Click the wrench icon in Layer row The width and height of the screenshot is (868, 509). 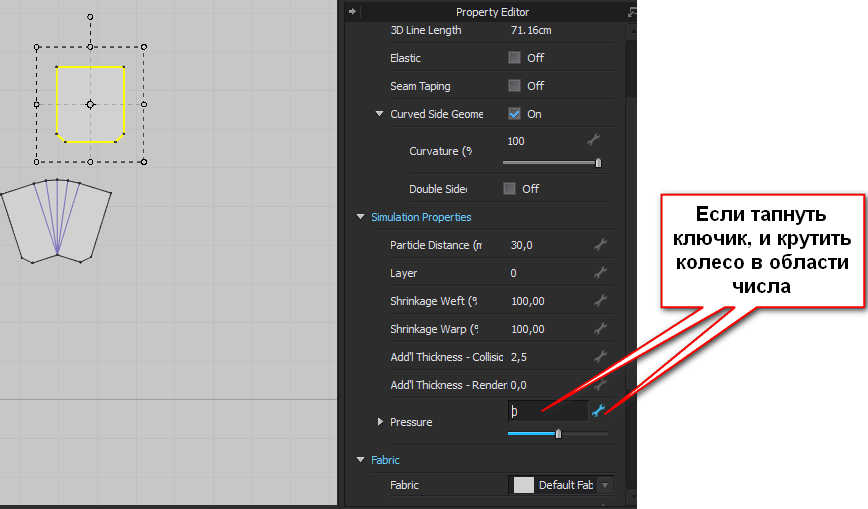(x=600, y=273)
